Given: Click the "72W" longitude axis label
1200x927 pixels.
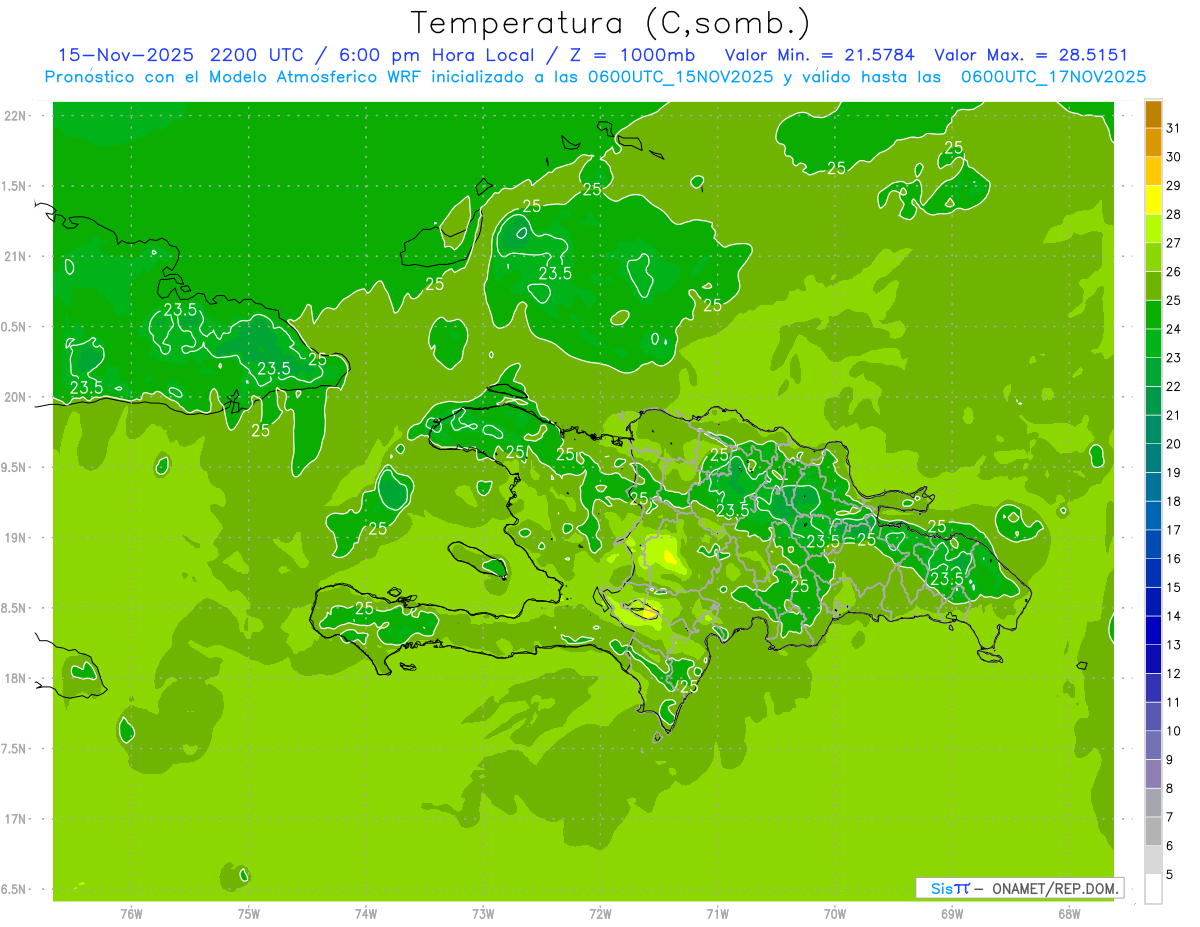Looking at the screenshot, I should click(600, 914).
